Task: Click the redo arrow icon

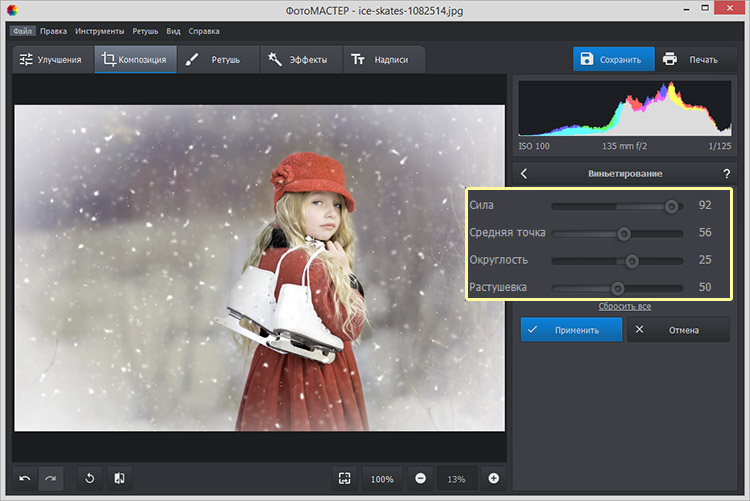Action: 51,478
